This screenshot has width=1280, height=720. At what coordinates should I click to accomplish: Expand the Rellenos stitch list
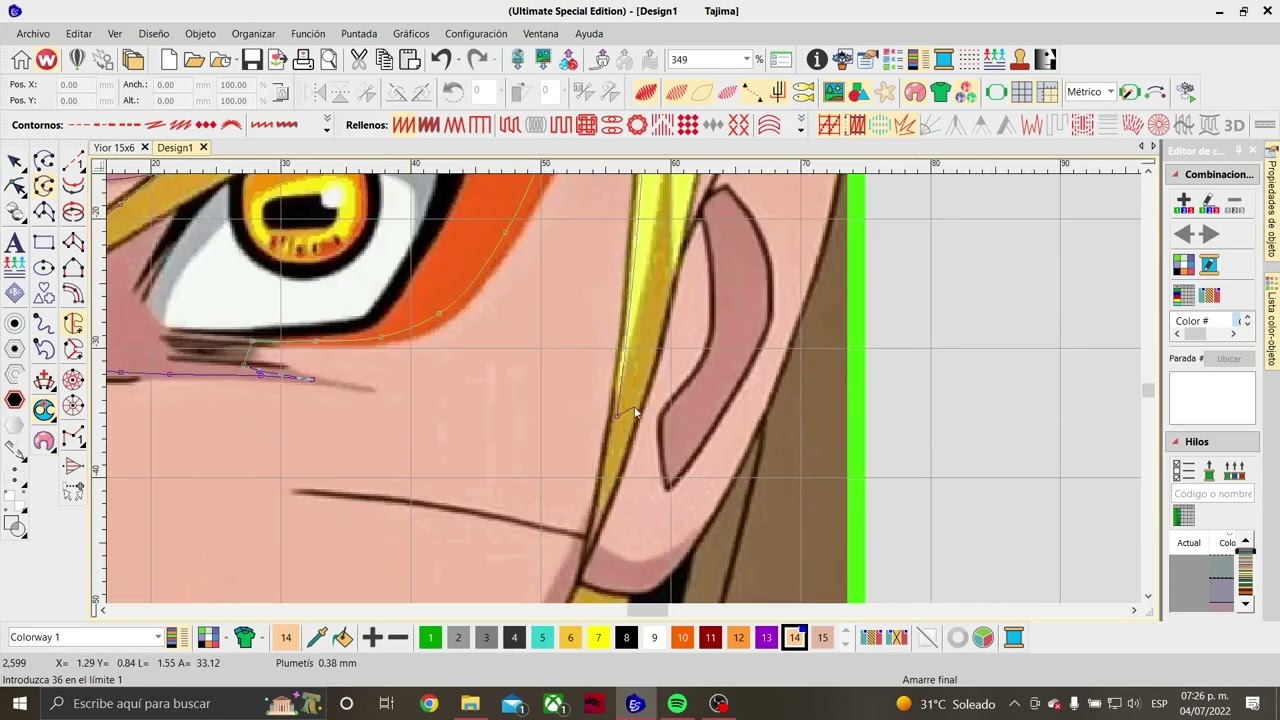(800, 125)
